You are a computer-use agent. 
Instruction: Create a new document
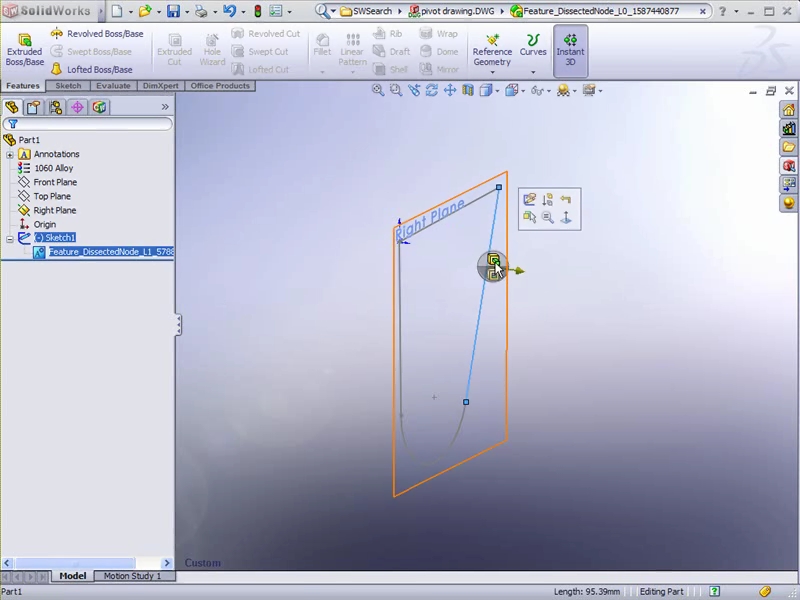click(x=117, y=11)
